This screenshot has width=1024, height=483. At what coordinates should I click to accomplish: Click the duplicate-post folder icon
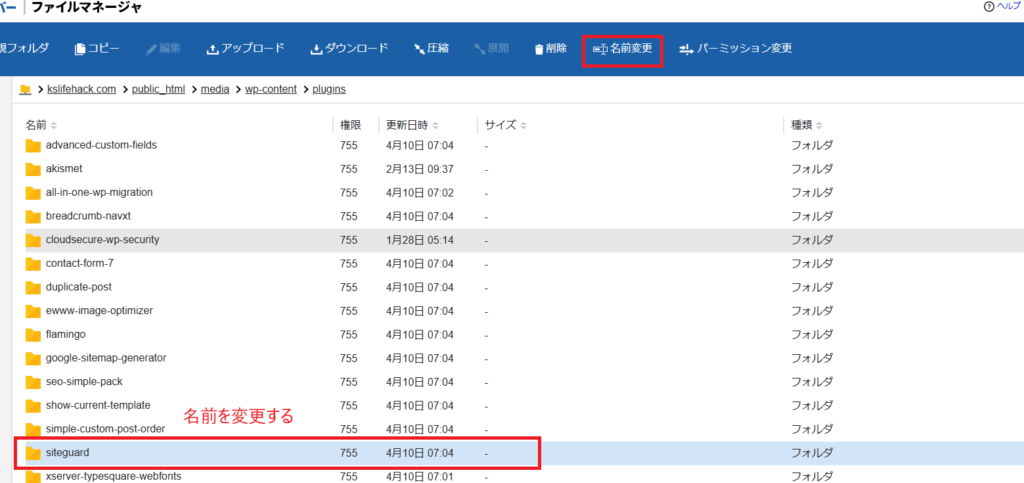[x=33, y=287]
